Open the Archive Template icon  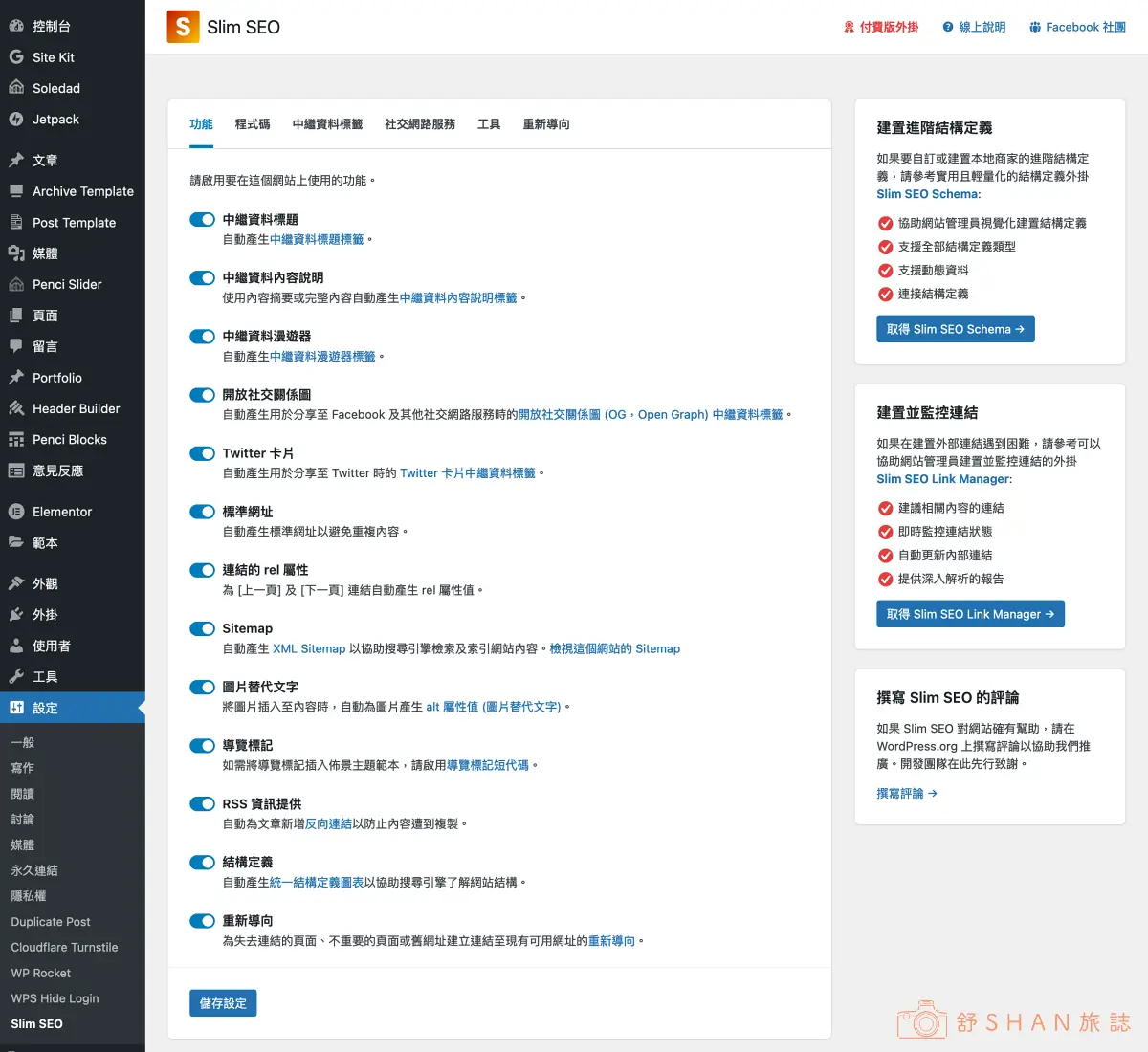tap(16, 191)
